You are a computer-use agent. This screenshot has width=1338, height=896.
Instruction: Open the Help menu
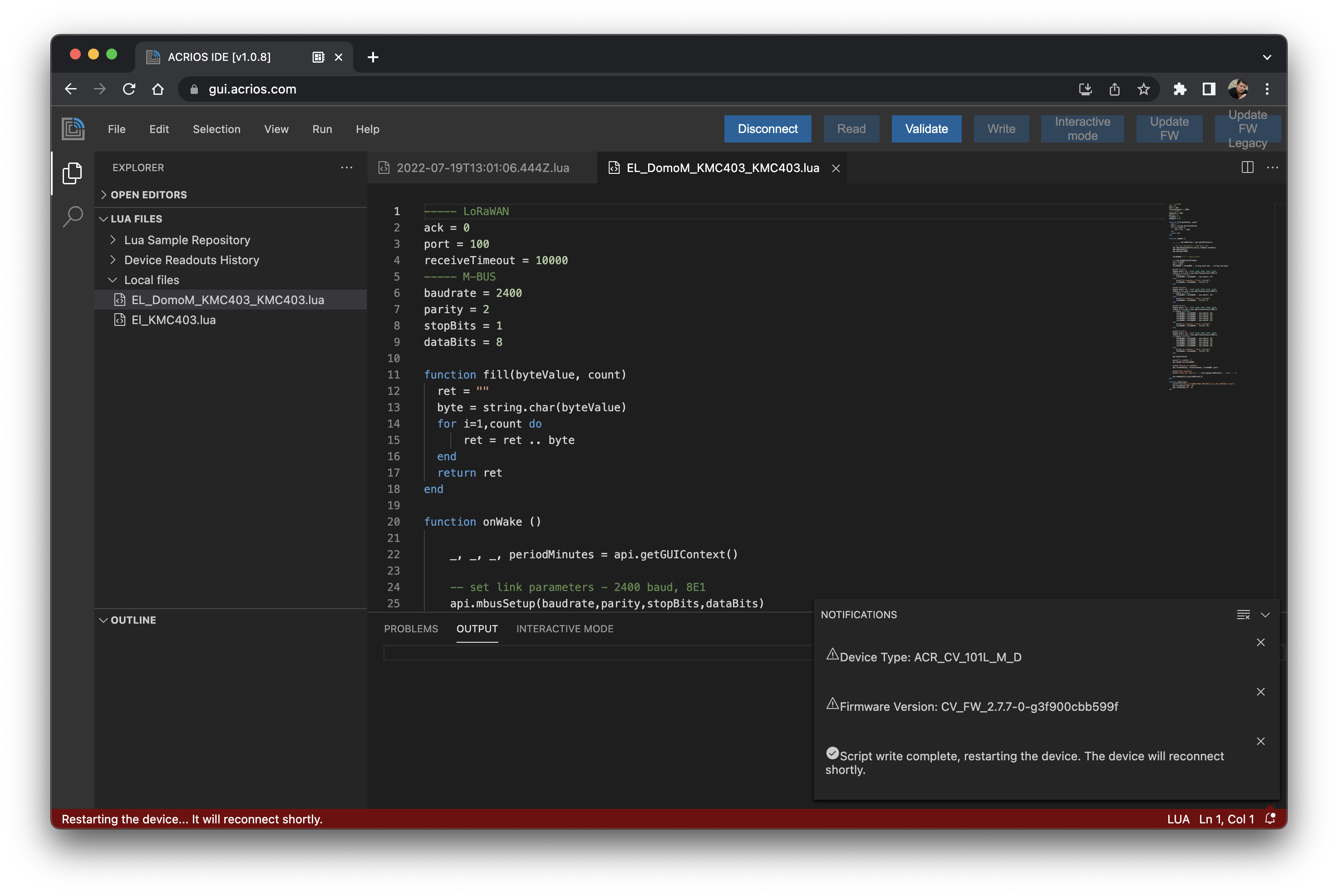367,129
